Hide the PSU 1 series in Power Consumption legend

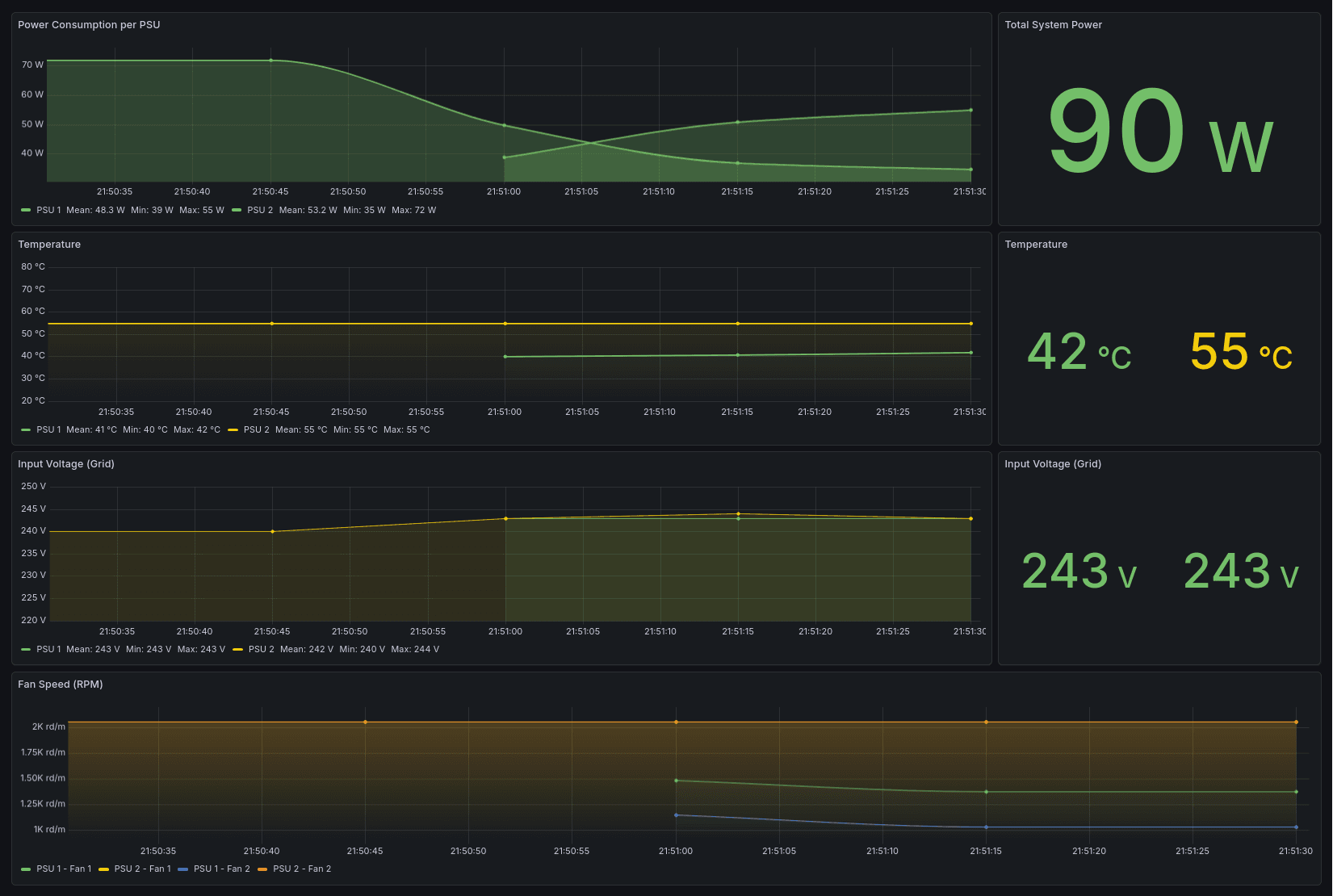tap(48, 210)
